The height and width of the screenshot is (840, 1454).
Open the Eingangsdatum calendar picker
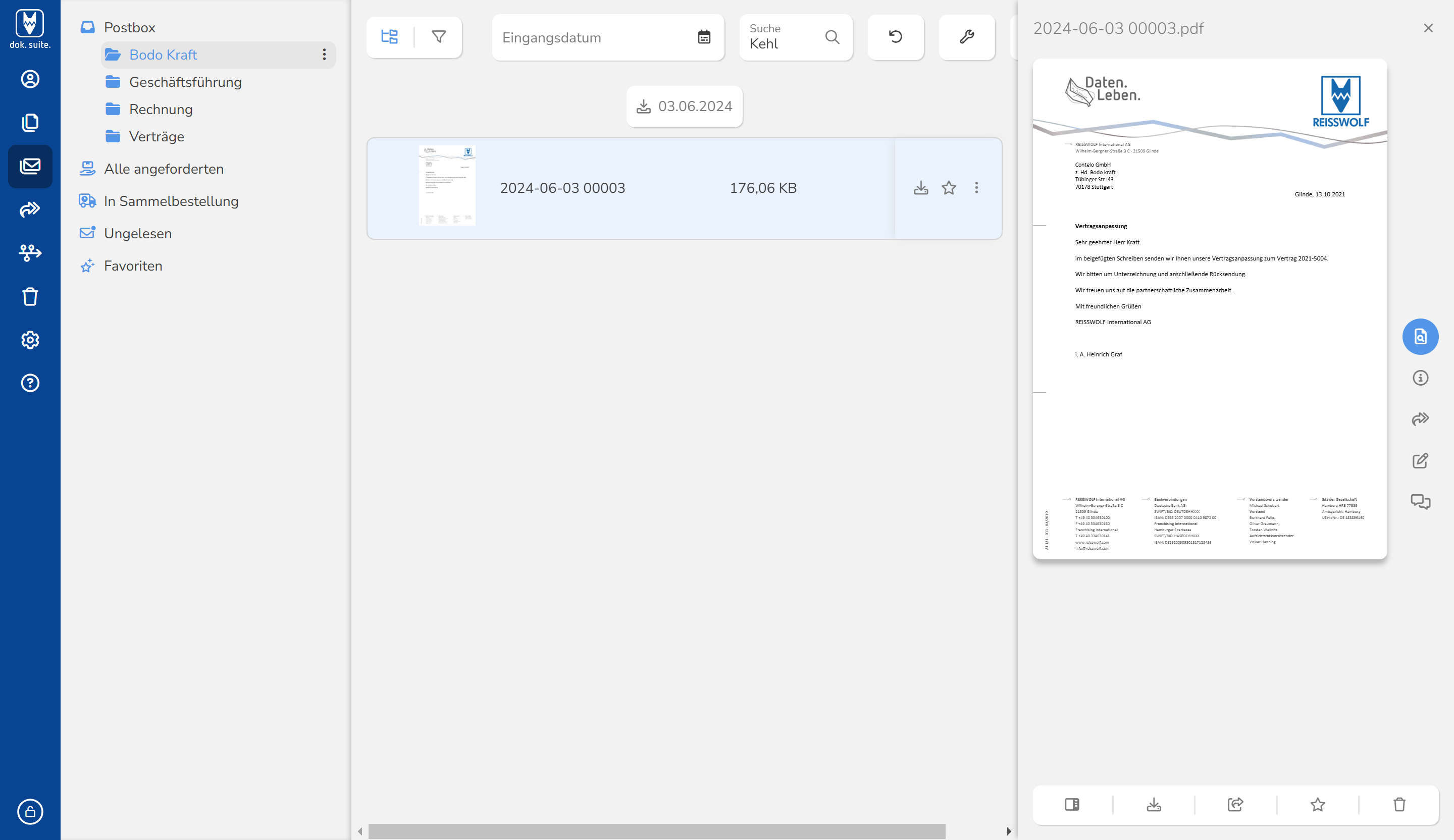(703, 37)
